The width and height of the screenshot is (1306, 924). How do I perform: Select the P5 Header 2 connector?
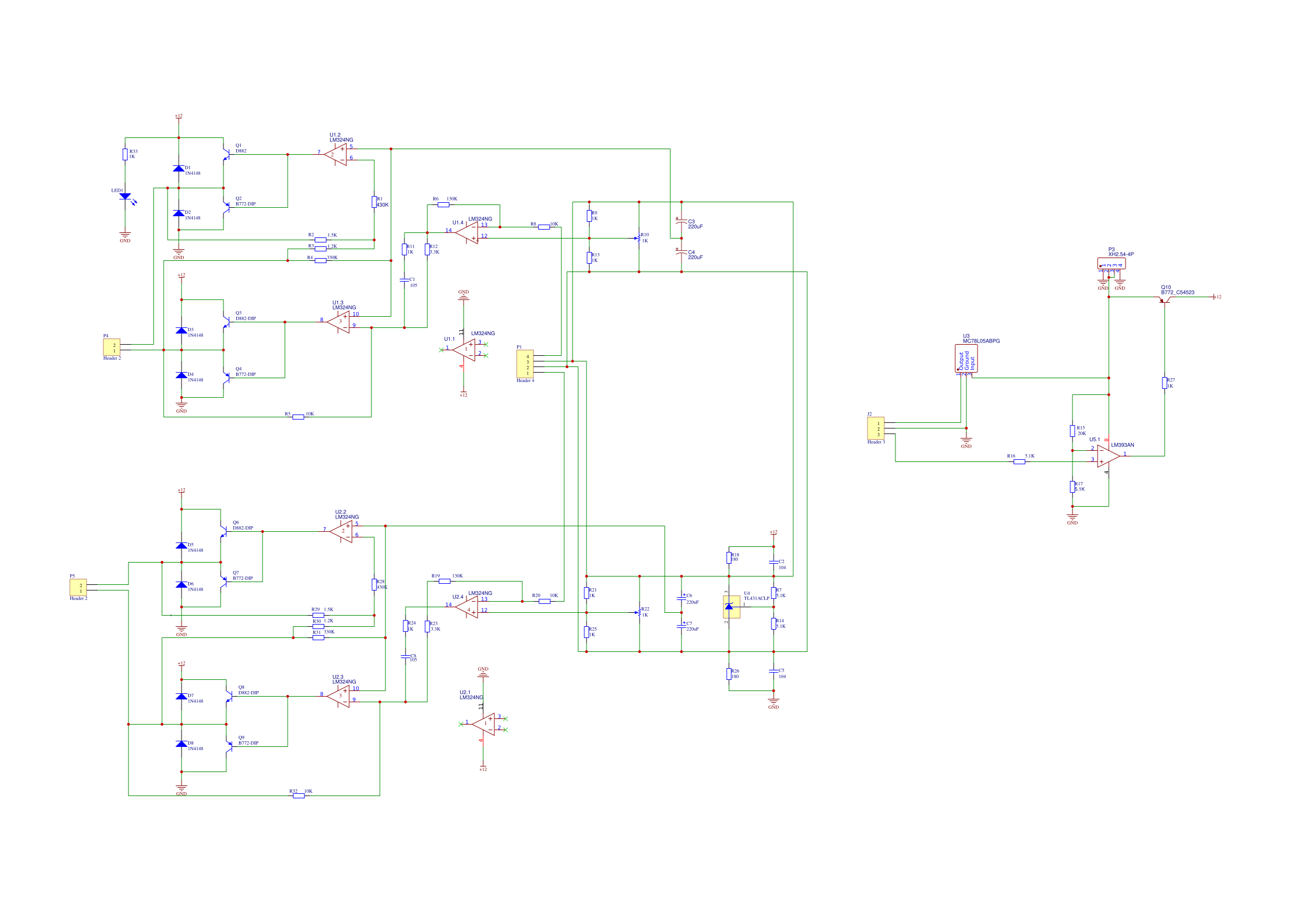pos(78,588)
